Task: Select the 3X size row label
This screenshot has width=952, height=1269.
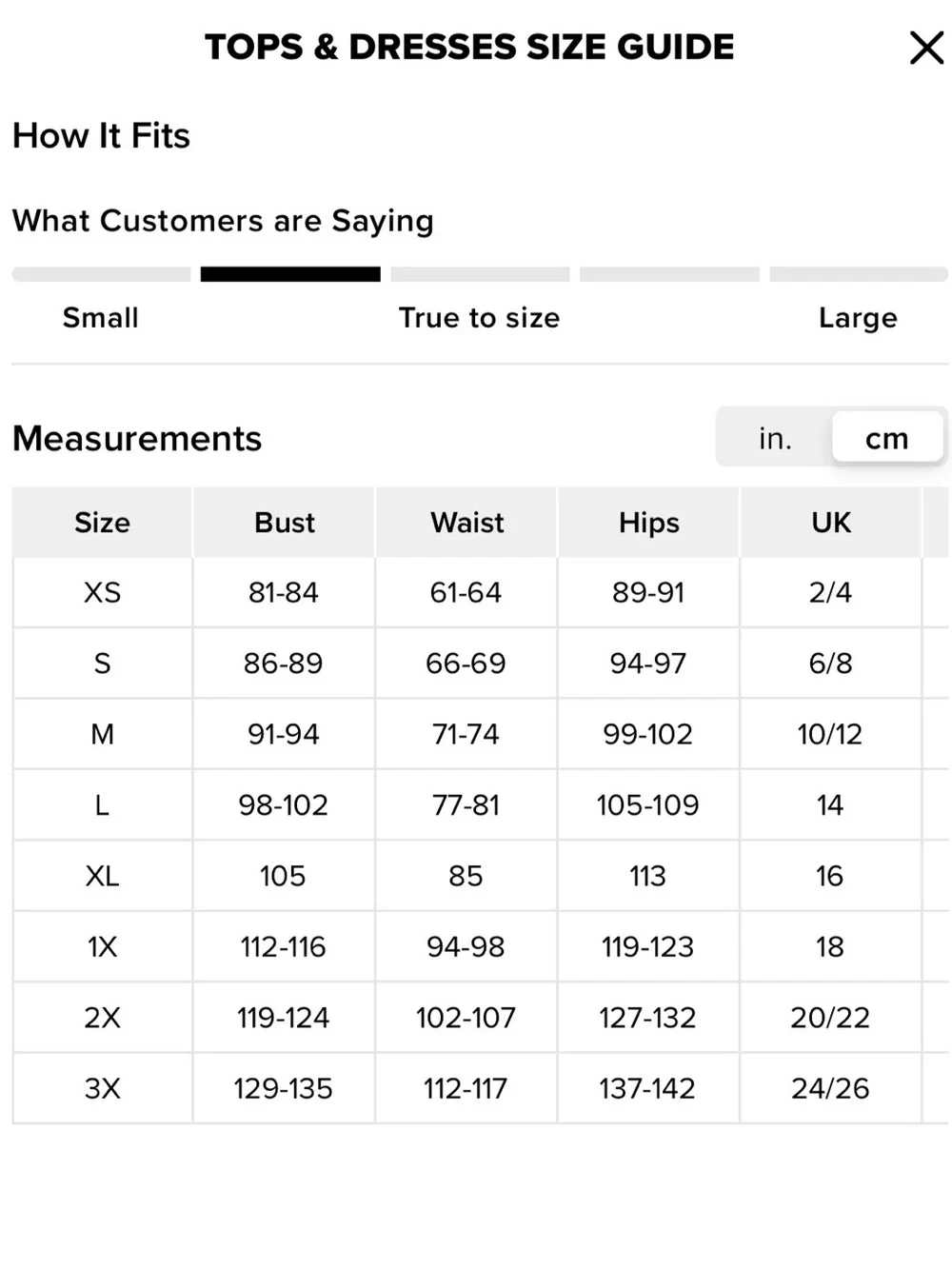Action: point(102,1088)
